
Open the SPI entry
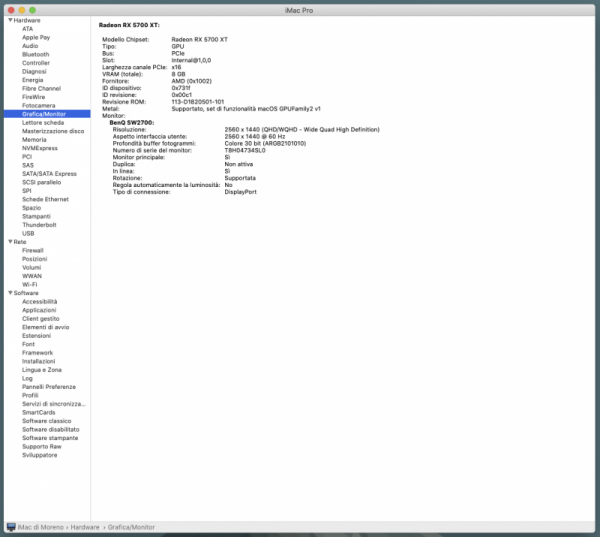tap(26, 191)
